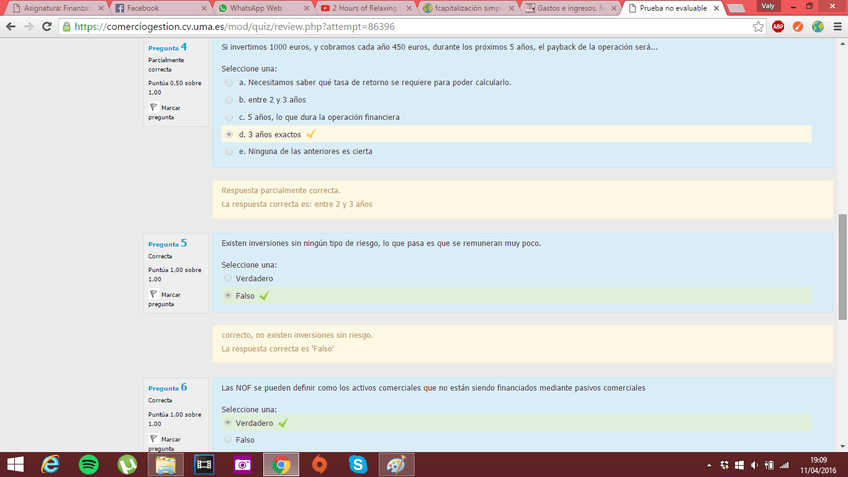848x477 pixels.
Task: Switch to the Facebook tab
Action: 145,8
